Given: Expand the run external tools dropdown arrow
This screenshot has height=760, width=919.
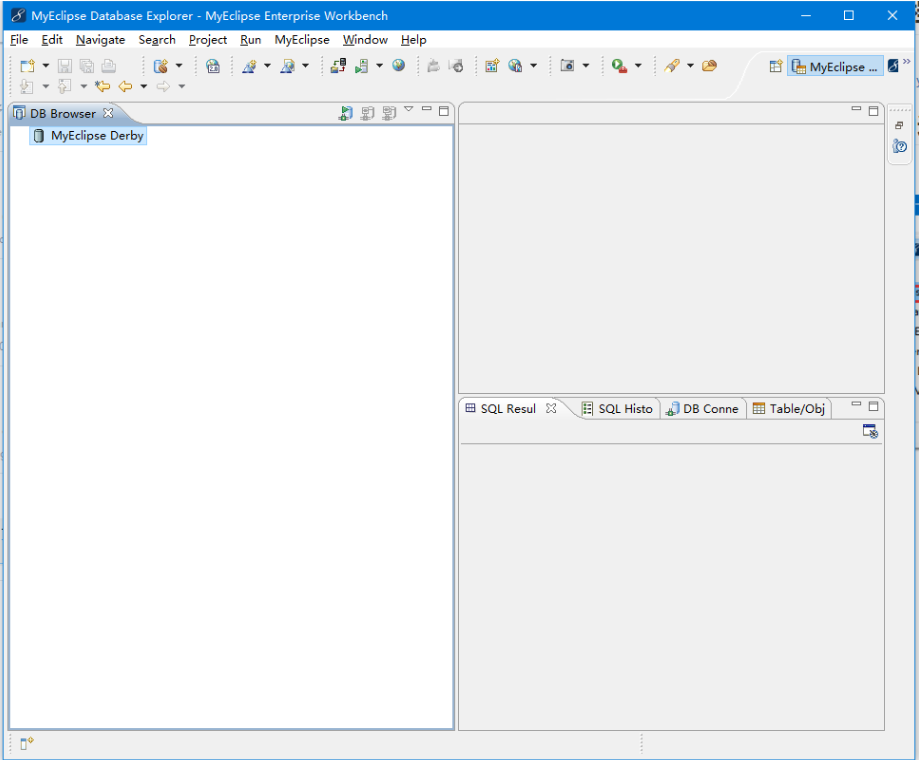Looking at the screenshot, I should coord(638,66).
